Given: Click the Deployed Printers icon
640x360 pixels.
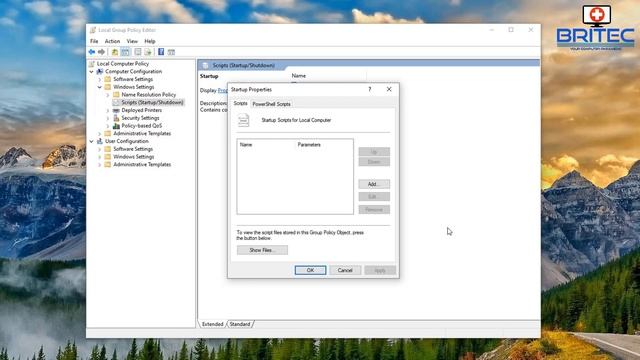Looking at the screenshot, I should click(x=116, y=110).
